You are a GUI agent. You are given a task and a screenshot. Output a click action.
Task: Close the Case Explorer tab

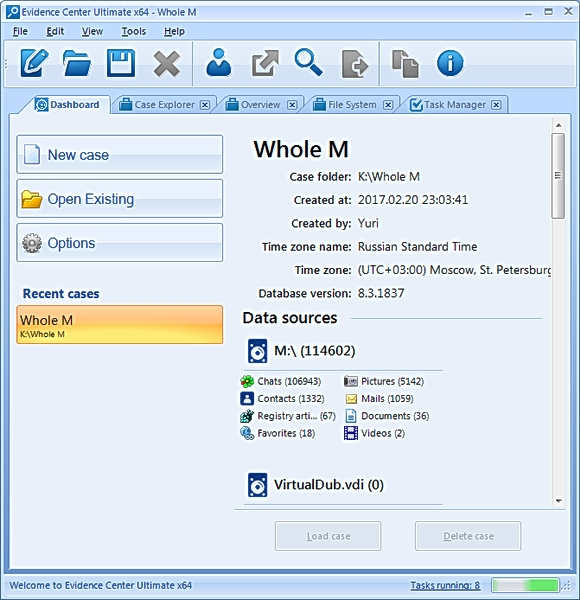205,105
